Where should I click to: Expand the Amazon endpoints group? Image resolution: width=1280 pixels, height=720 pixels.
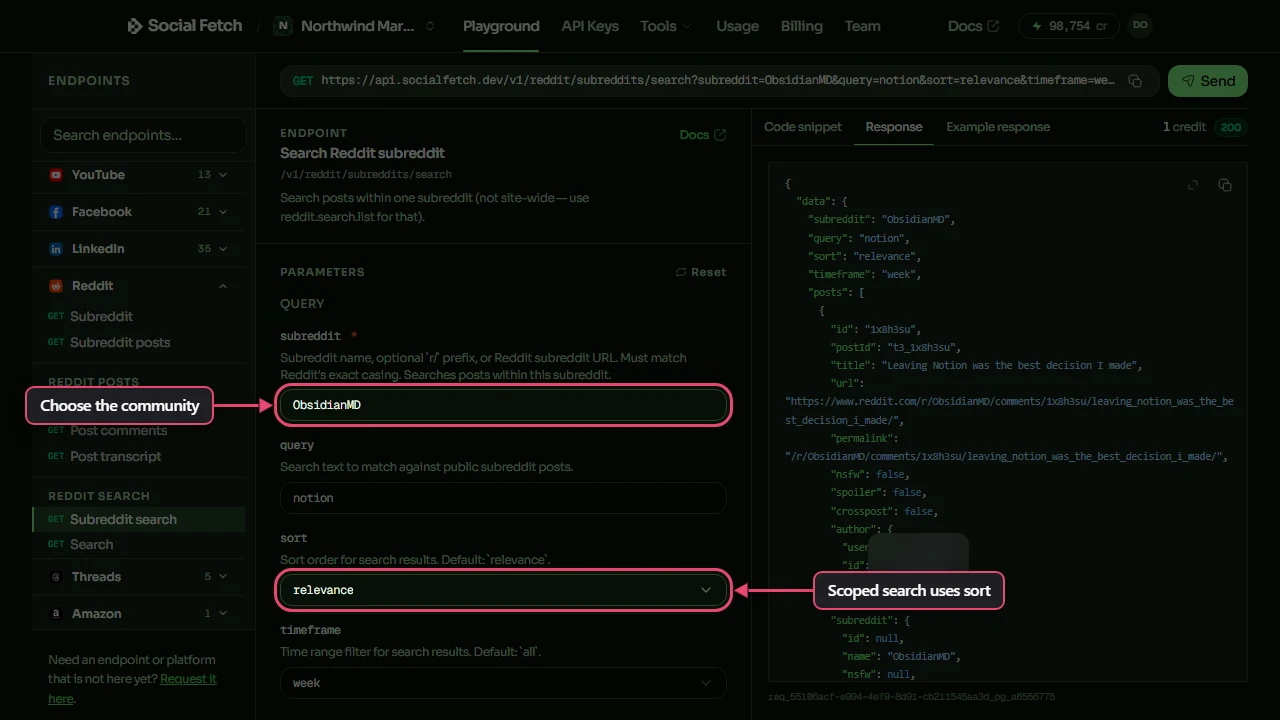pyautogui.click(x=223, y=614)
